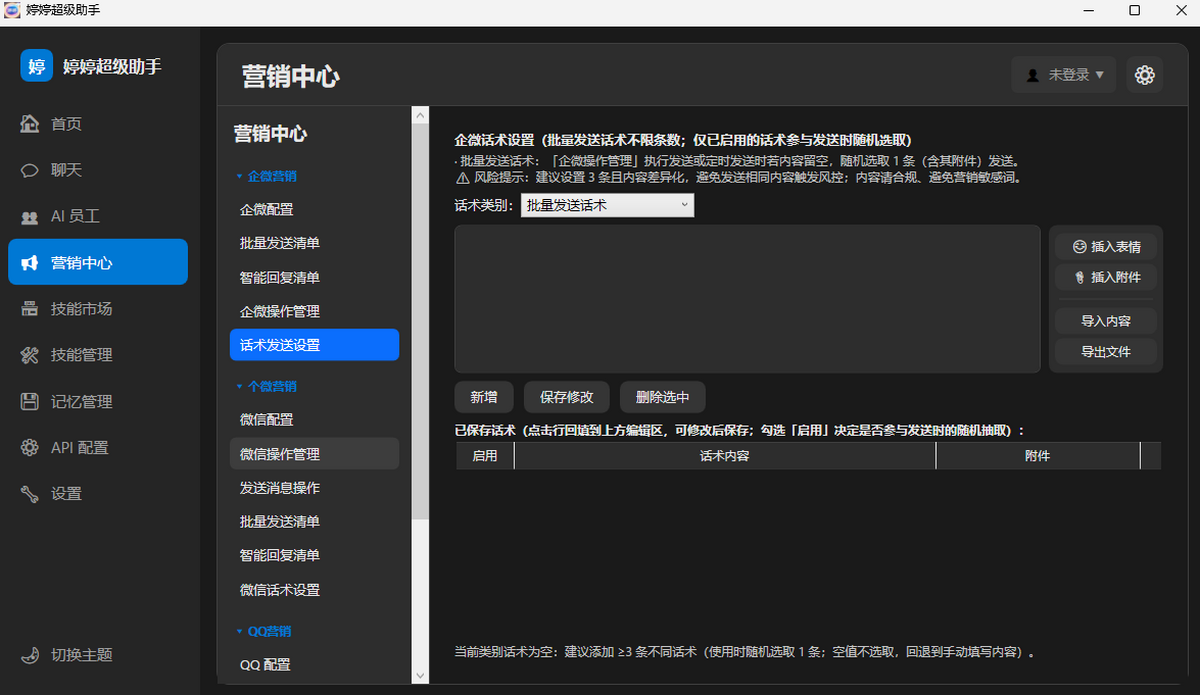Expand the 未登录 account dropdown

click(x=1064, y=75)
